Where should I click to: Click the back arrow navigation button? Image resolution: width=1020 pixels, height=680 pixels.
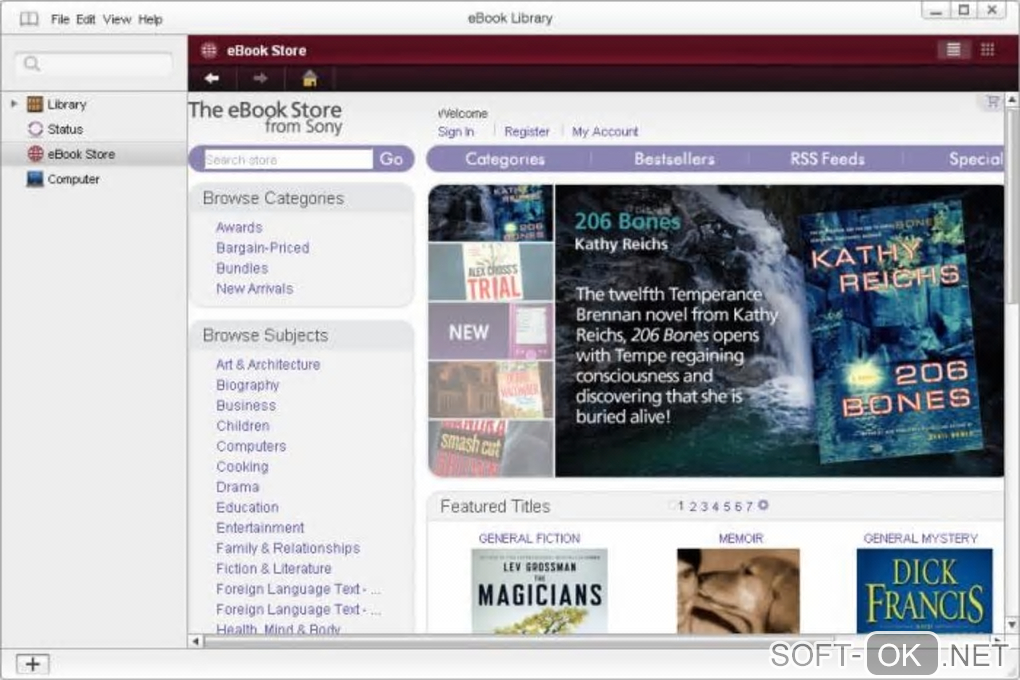[211, 79]
